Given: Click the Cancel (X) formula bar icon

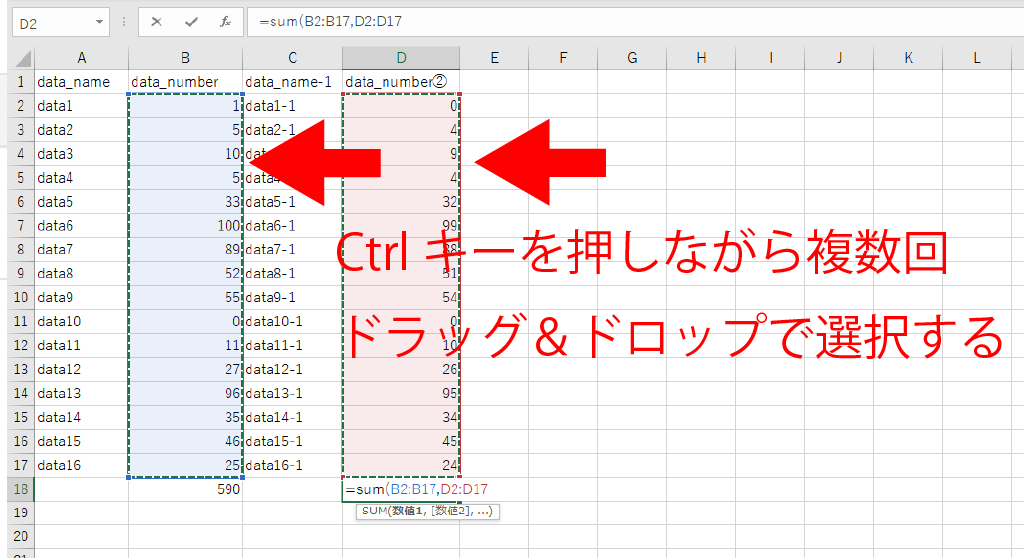Looking at the screenshot, I should [156, 22].
